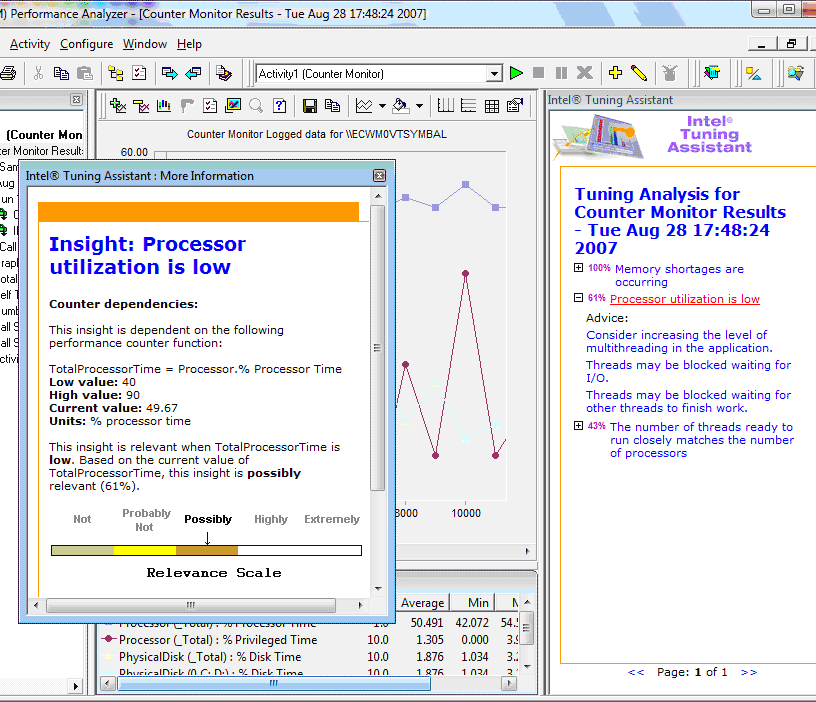816x702 pixels.
Task: Open the Configure menu
Action: click(x=86, y=44)
